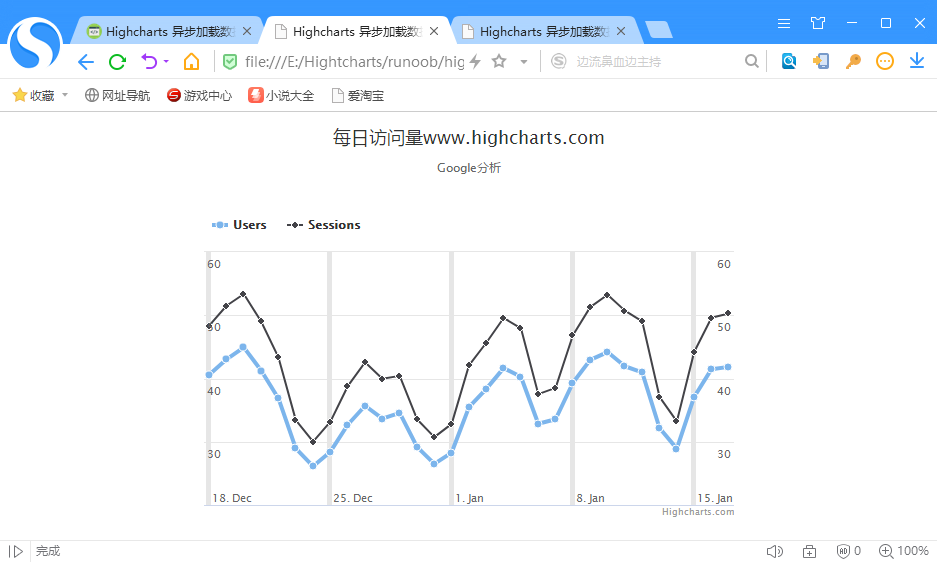Image resolution: width=937 pixels, height=562 pixels.
Task: Open a new tab button
Action: click(x=659, y=30)
